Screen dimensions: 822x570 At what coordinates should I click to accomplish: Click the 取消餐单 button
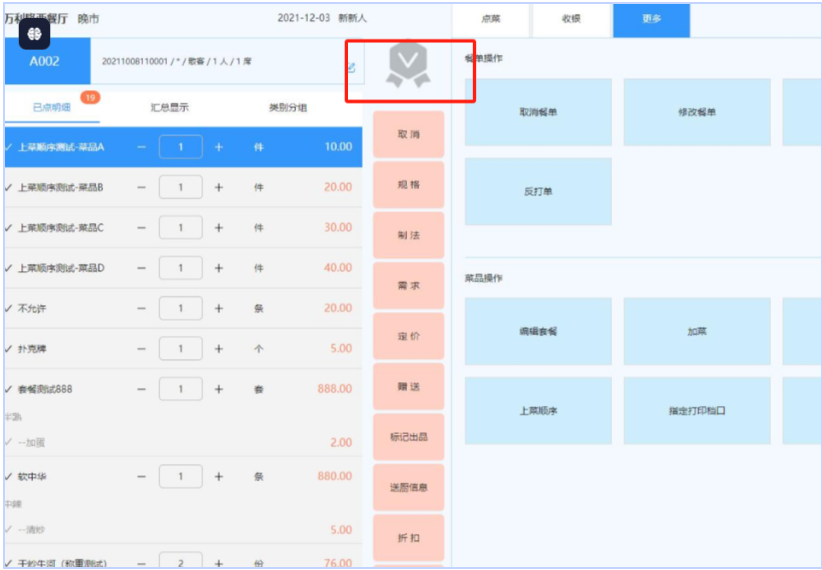(538, 112)
